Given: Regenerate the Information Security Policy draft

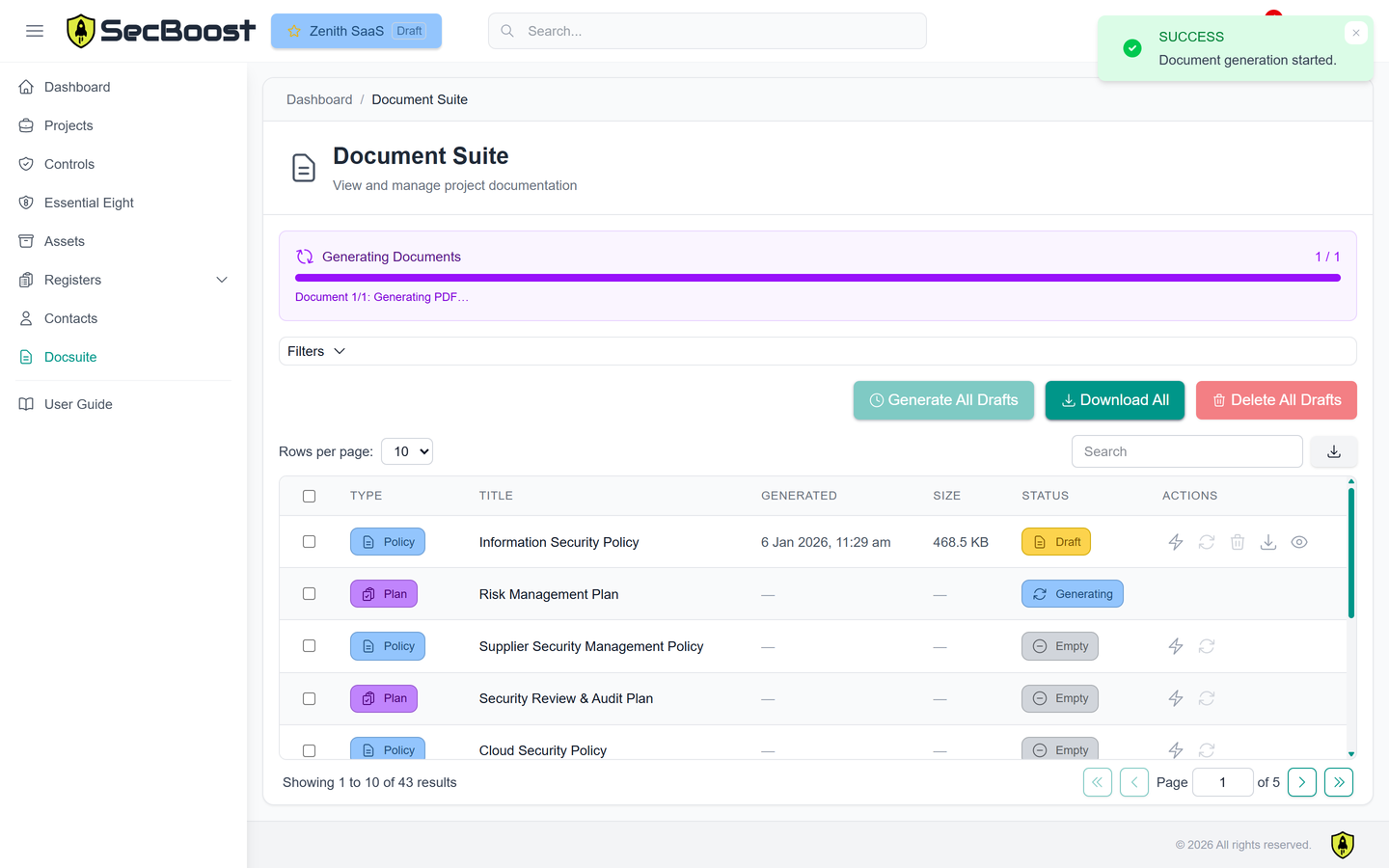Looking at the screenshot, I should [x=1206, y=542].
